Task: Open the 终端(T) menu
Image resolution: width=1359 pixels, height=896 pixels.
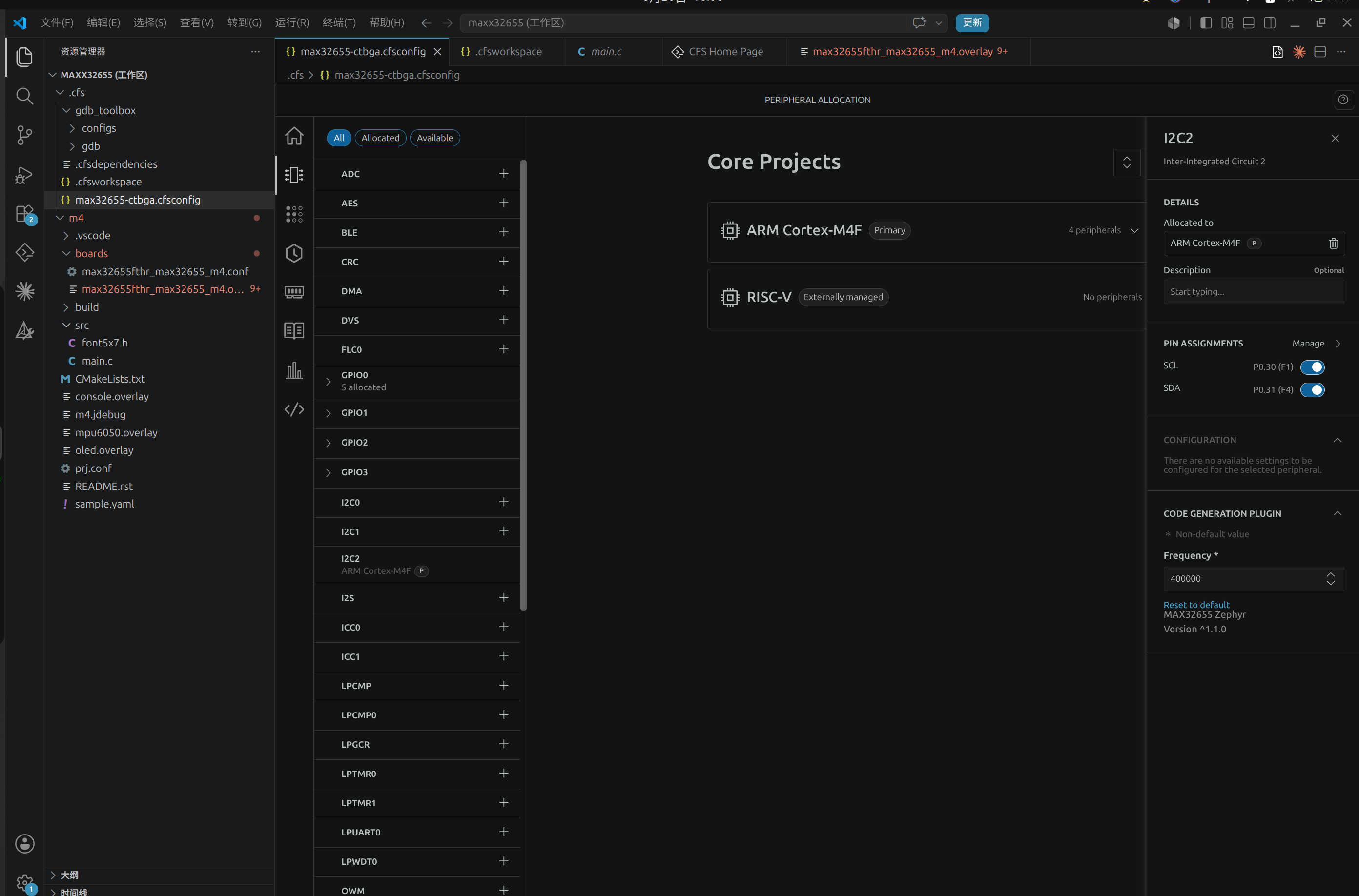Action: [x=339, y=23]
